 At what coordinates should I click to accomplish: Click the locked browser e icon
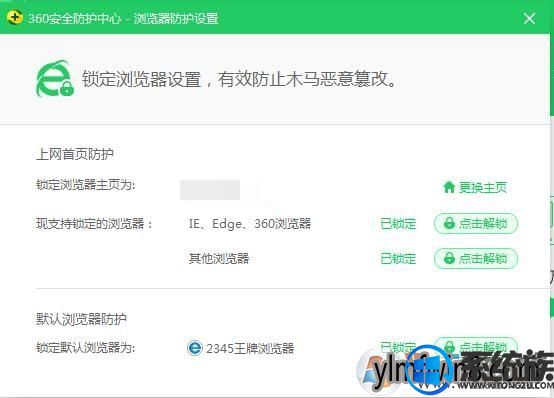pos(55,78)
